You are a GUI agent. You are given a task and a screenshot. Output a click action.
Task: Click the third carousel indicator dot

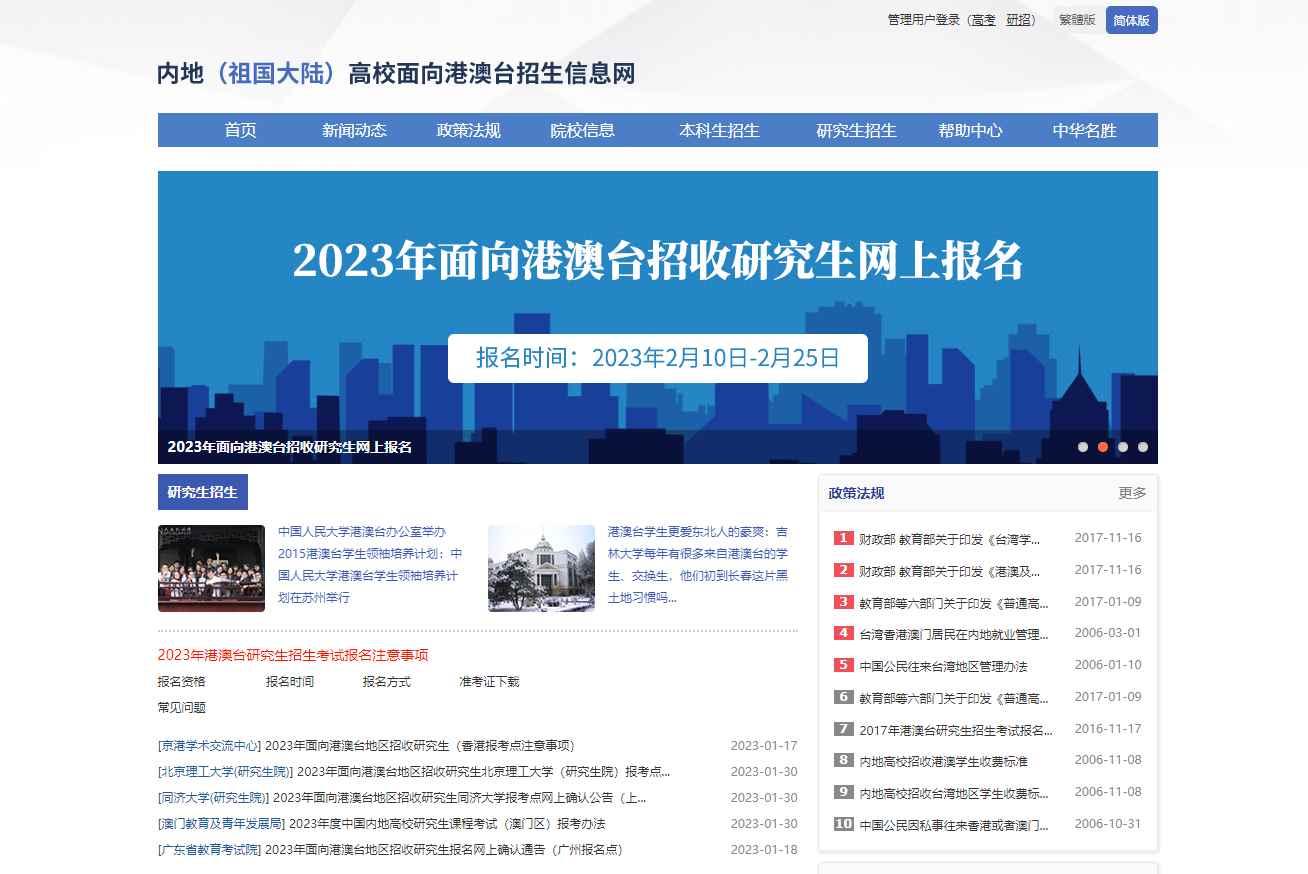[1122, 447]
